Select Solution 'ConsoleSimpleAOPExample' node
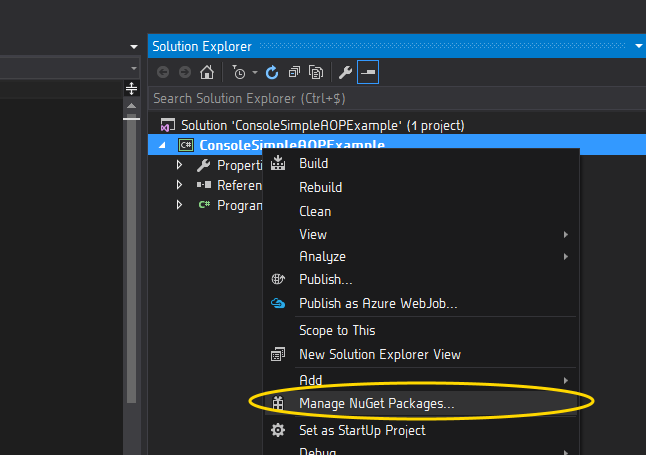646x455 pixels. pos(323,125)
